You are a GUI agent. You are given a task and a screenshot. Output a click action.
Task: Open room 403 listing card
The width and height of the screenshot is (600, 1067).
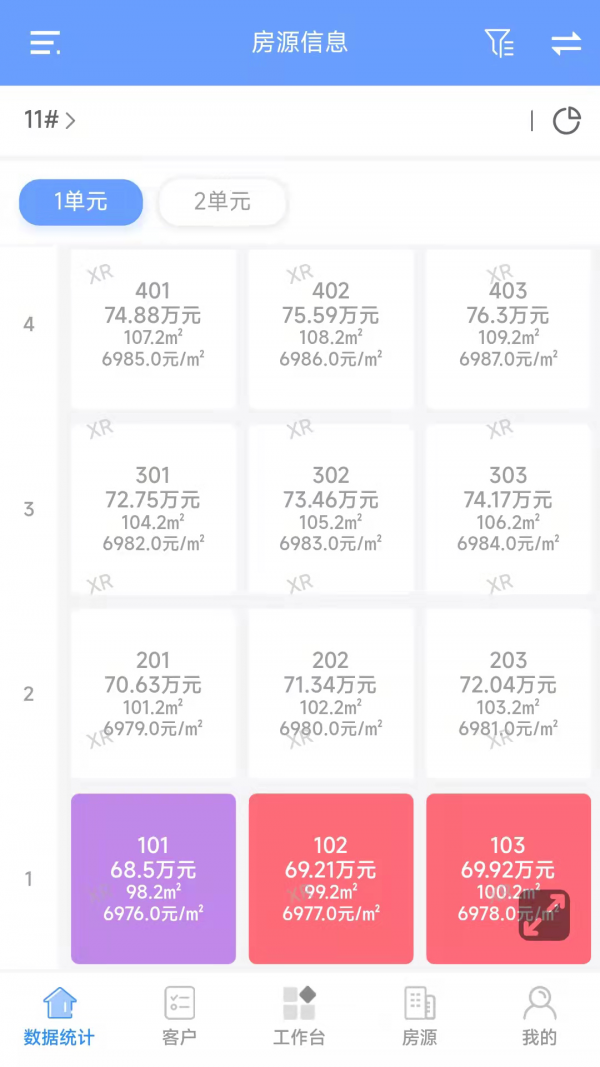pos(508,328)
